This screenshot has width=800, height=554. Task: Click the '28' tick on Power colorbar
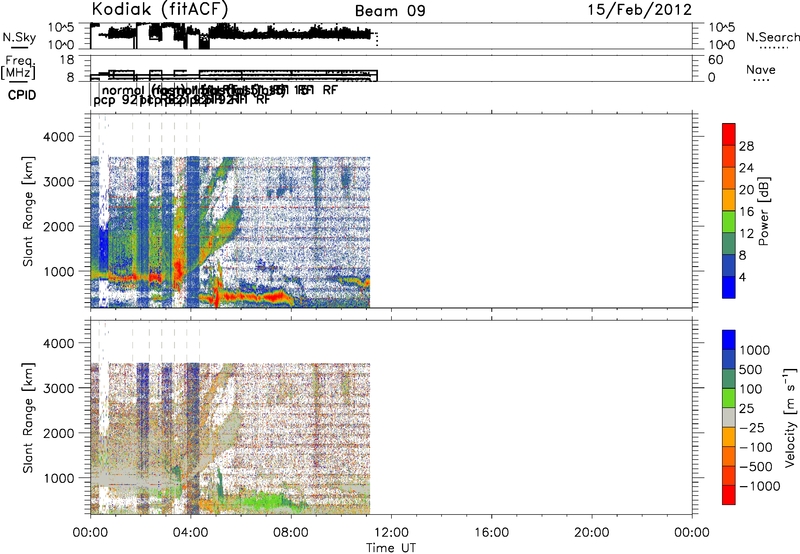(746, 146)
